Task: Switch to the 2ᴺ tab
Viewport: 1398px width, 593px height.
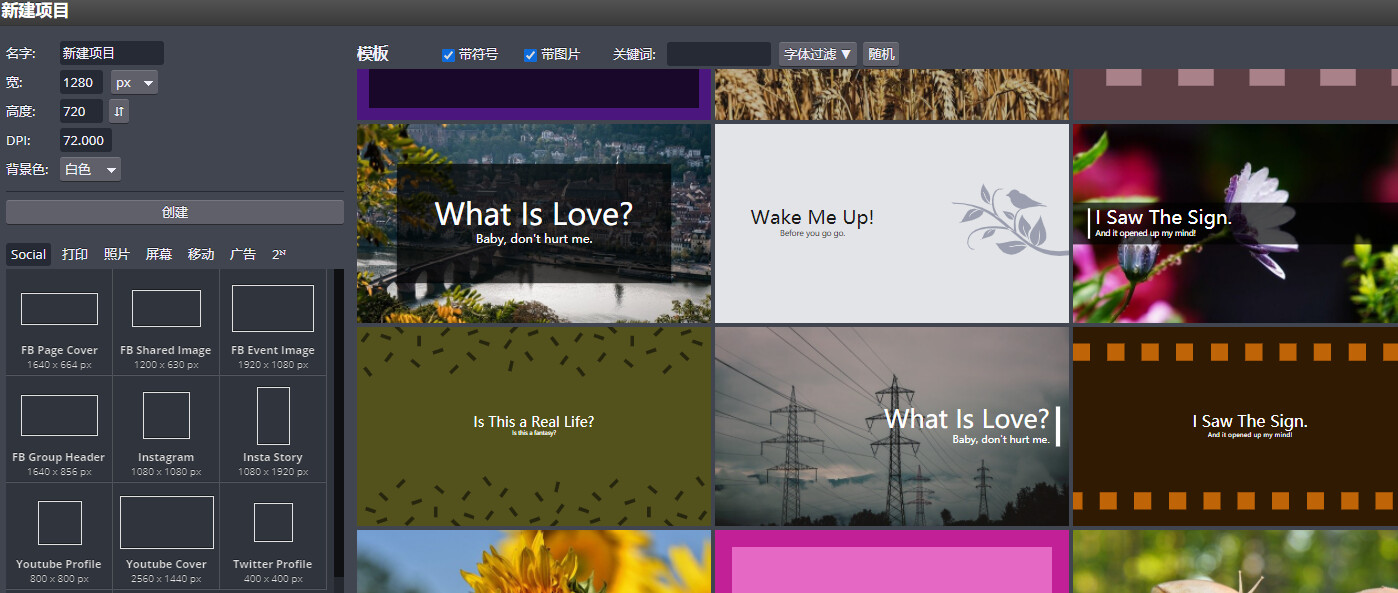Action: click(x=279, y=254)
